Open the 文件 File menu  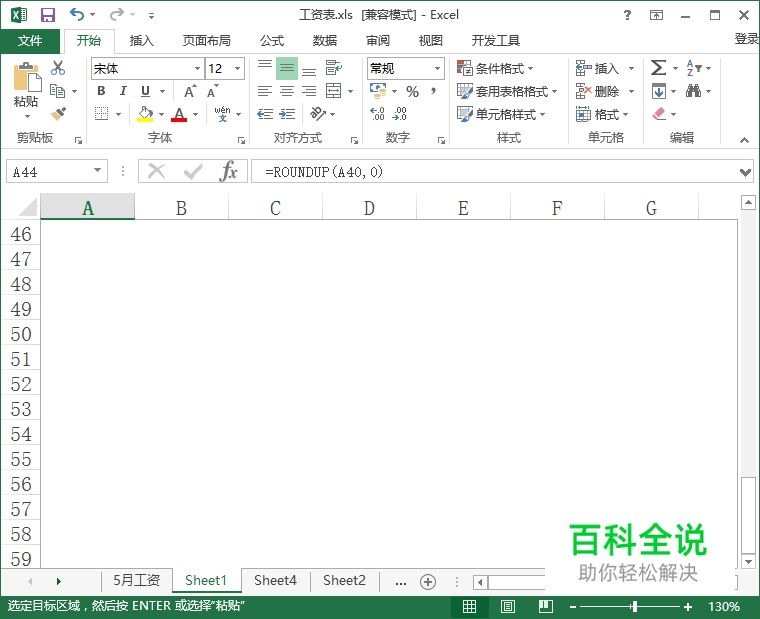(x=30, y=41)
